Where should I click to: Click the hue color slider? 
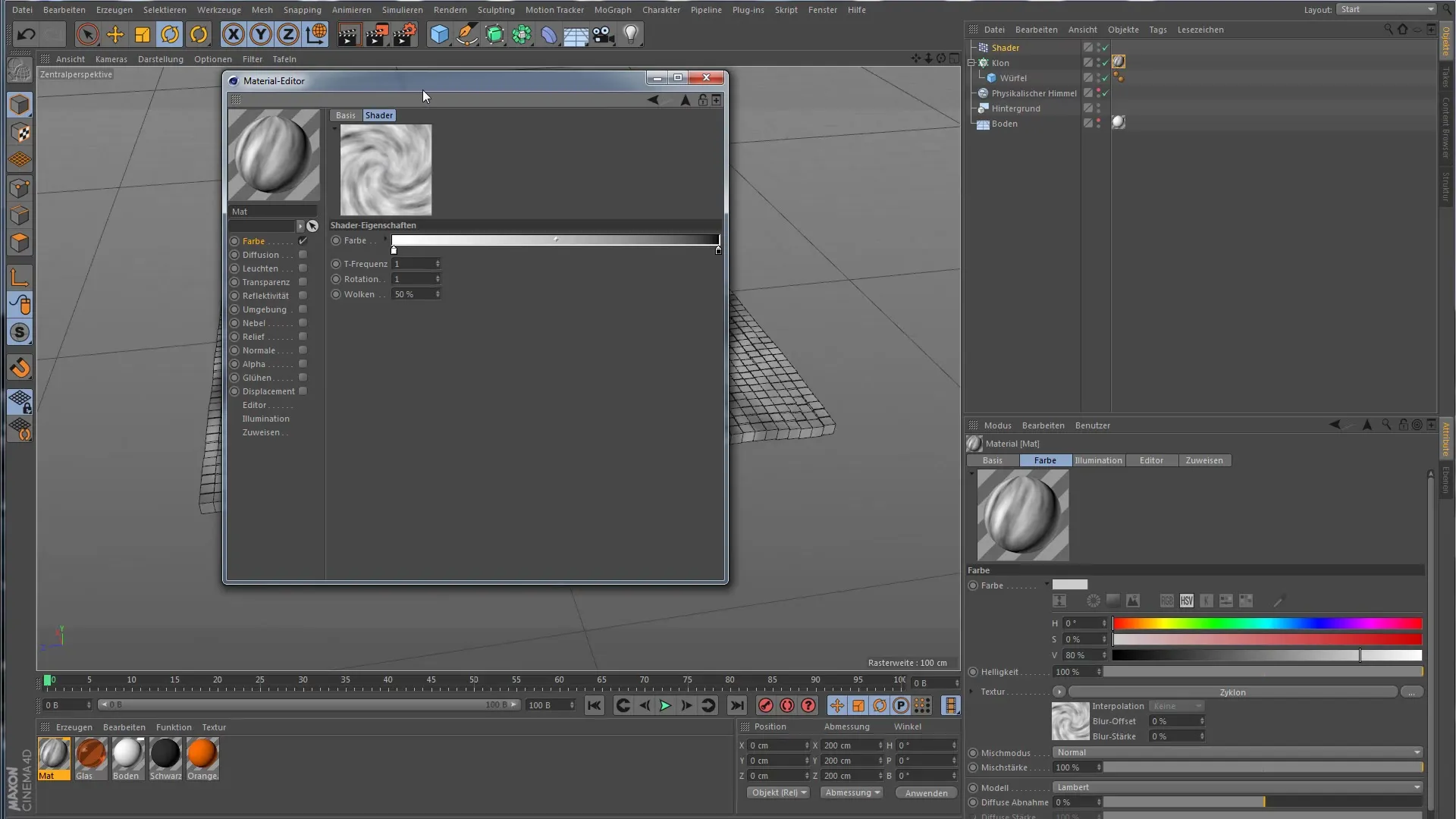pyautogui.click(x=1267, y=623)
